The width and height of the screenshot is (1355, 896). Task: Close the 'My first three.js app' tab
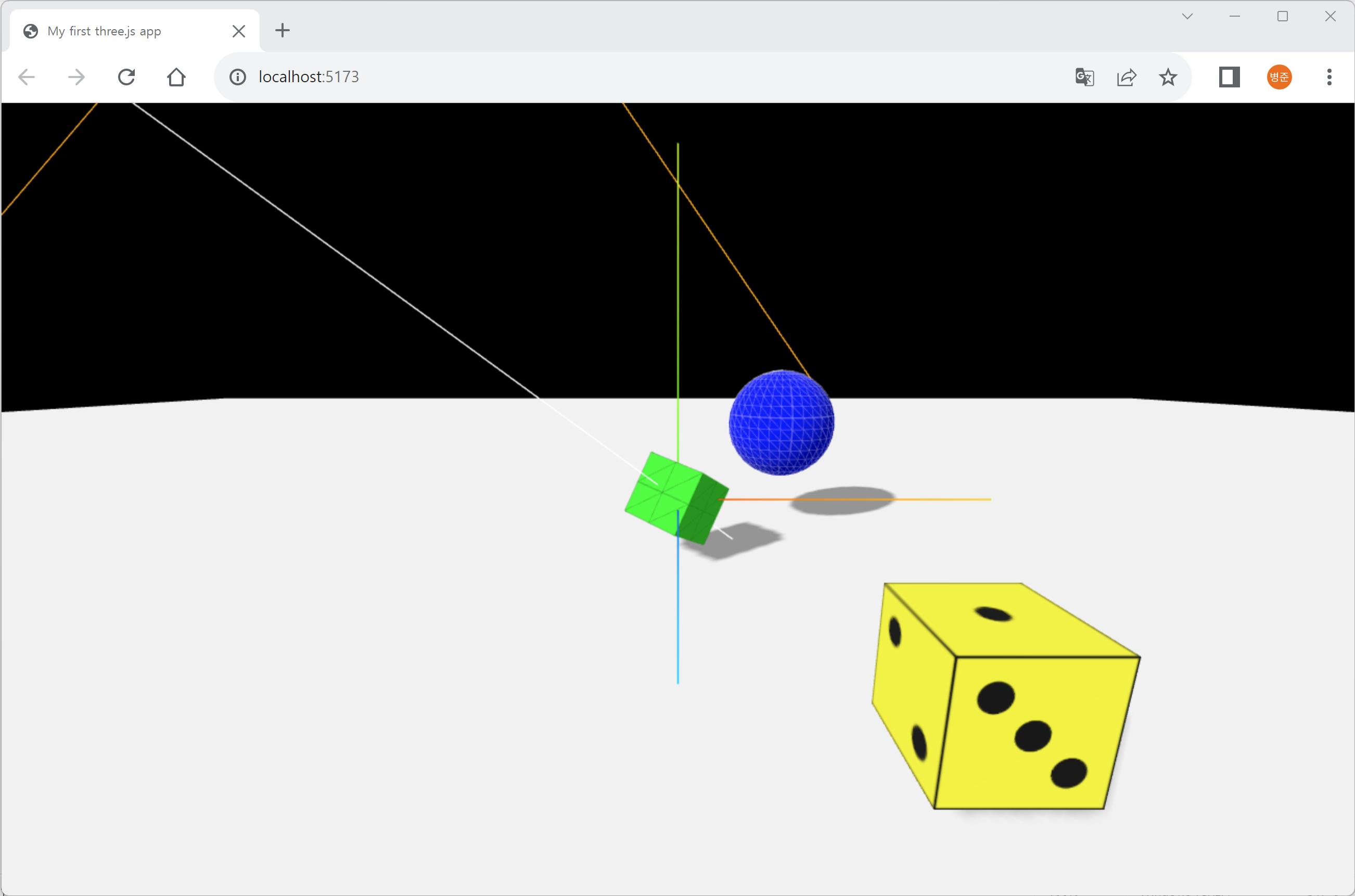239,31
